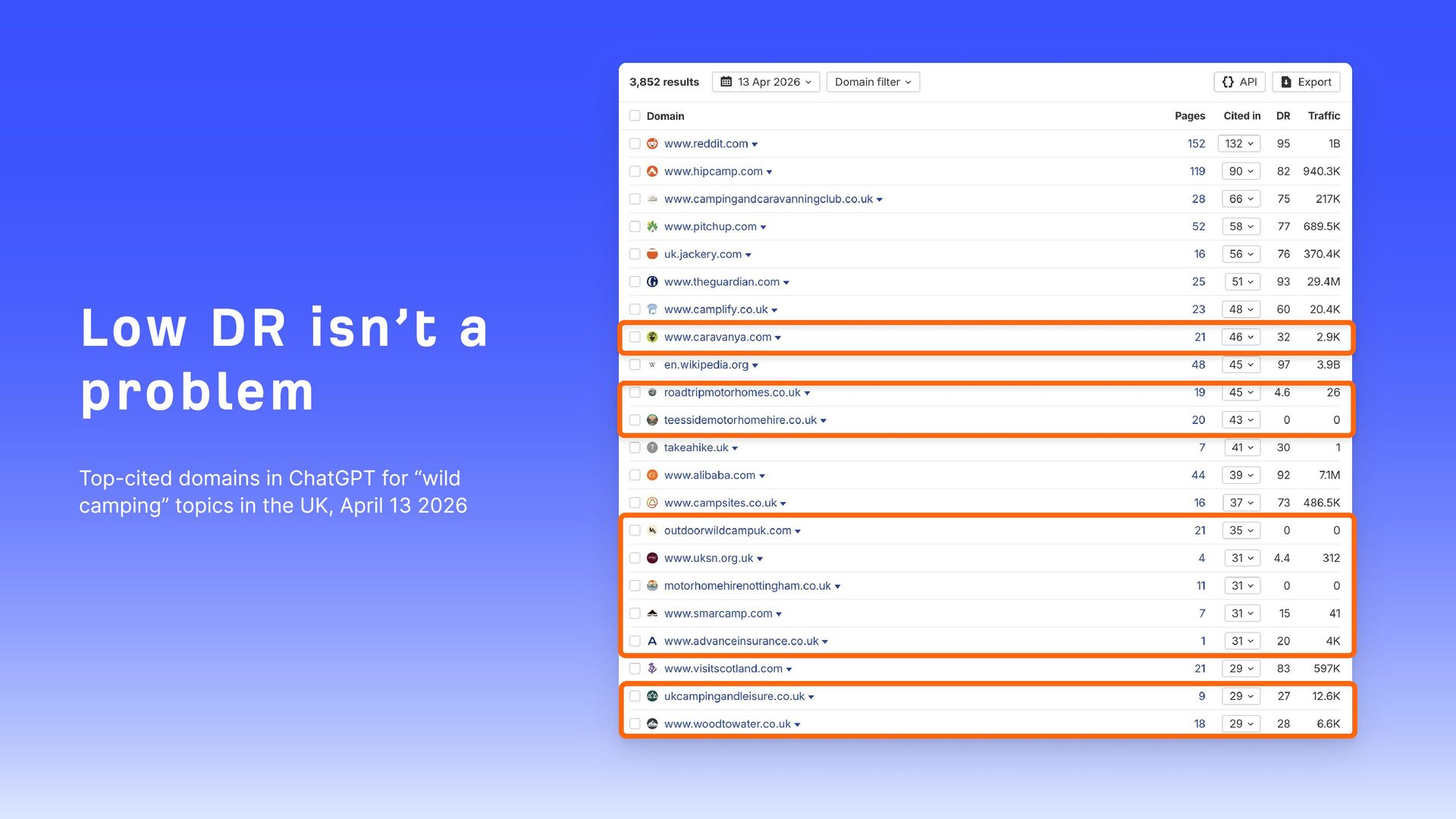This screenshot has width=1456, height=819.
Task: Click the Export button
Action: tap(1306, 82)
